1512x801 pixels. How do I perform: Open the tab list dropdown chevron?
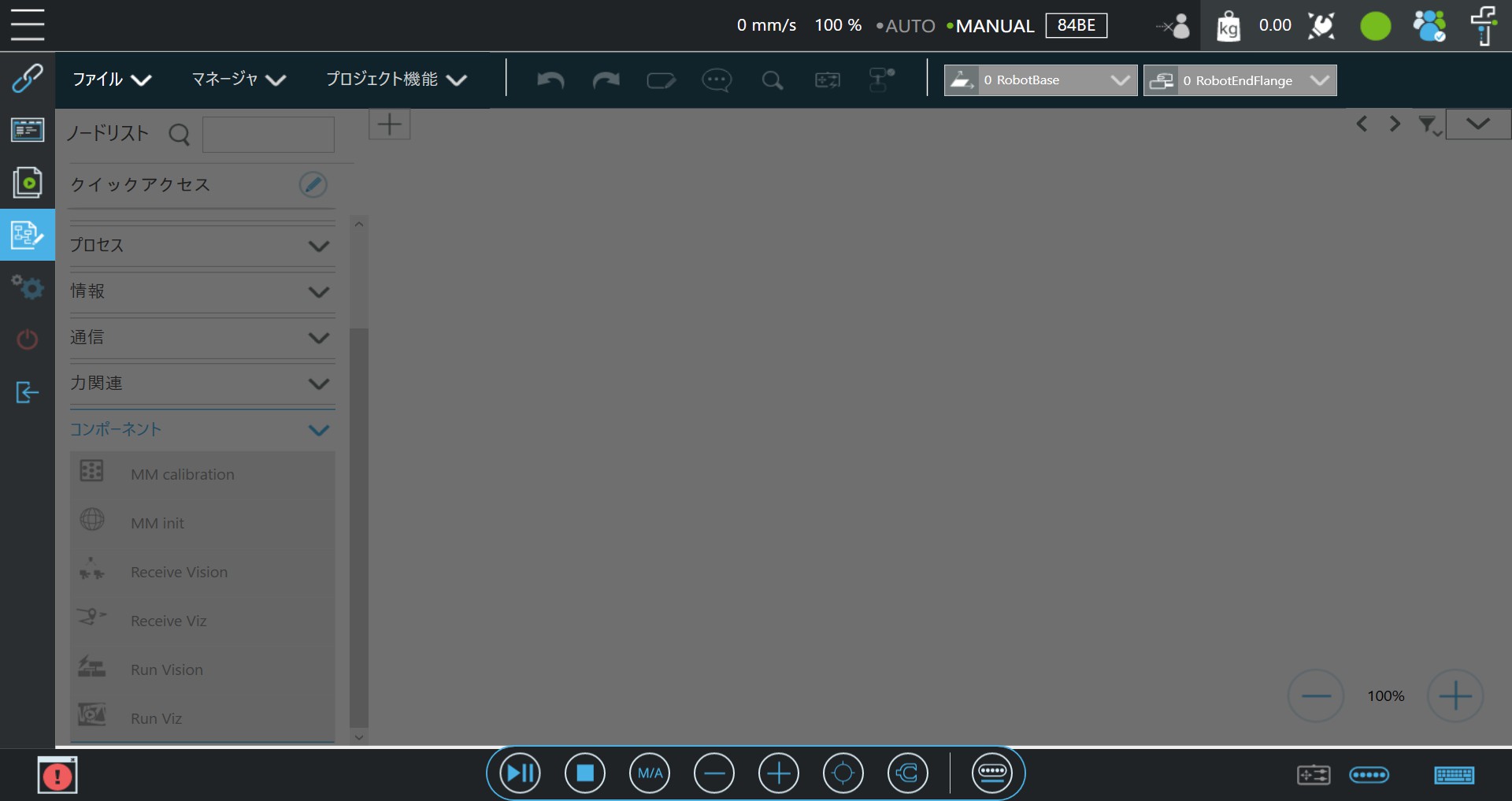click(1478, 124)
